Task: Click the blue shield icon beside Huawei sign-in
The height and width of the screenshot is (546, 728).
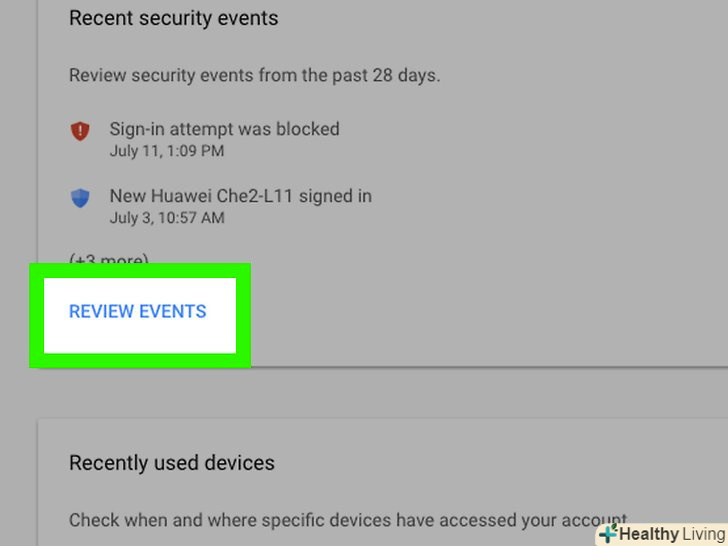Action: tap(80, 198)
